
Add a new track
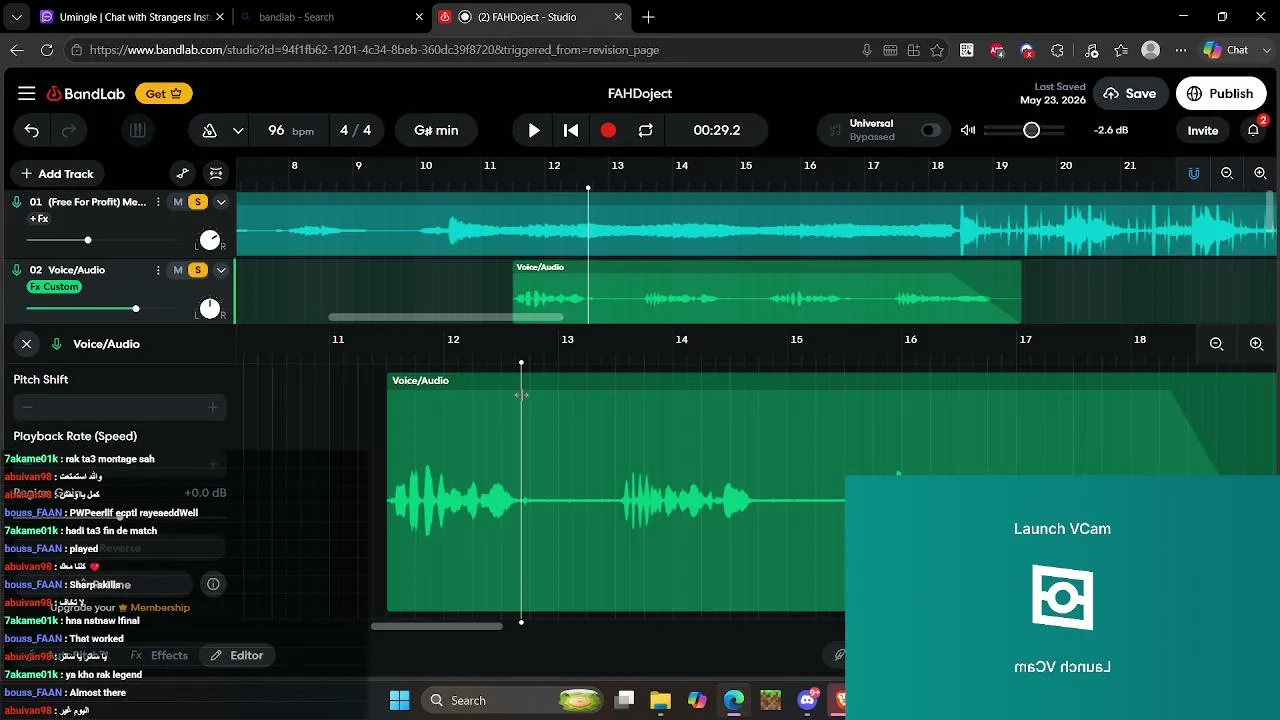pyautogui.click(x=57, y=174)
